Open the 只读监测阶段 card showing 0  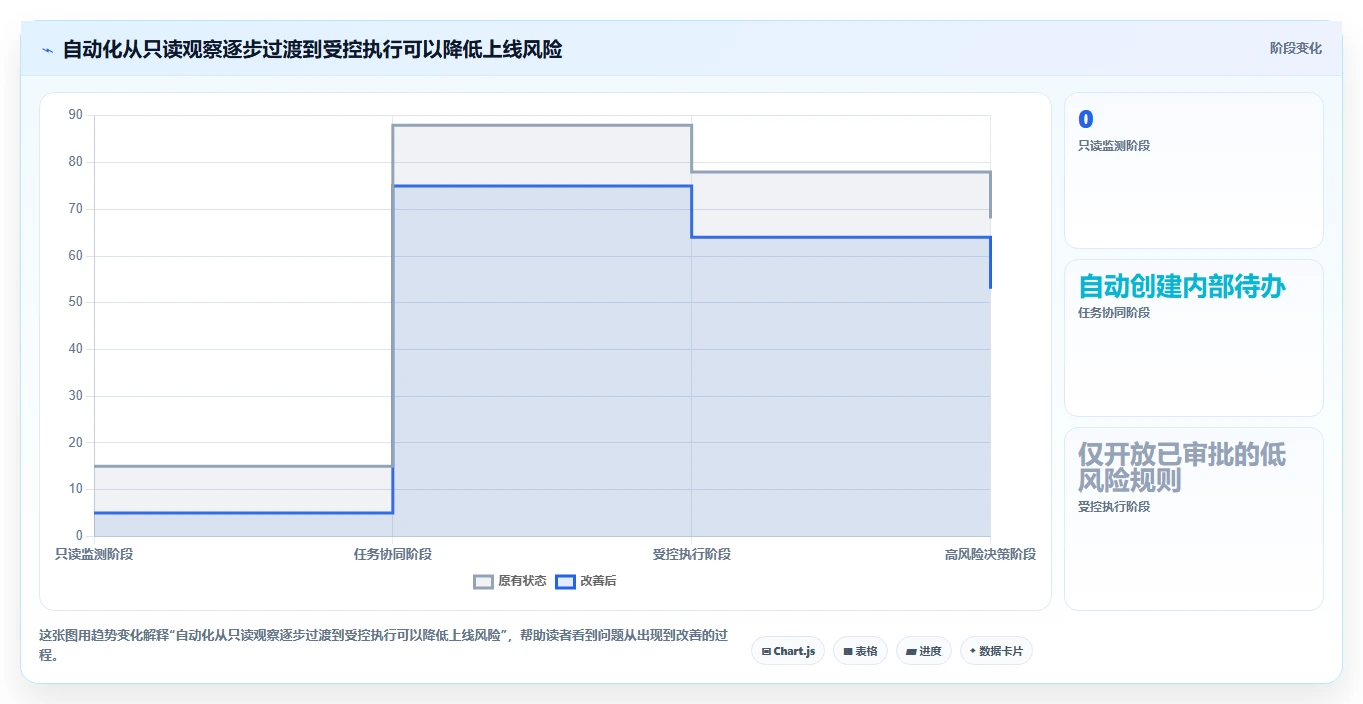(x=1194, y=171)
